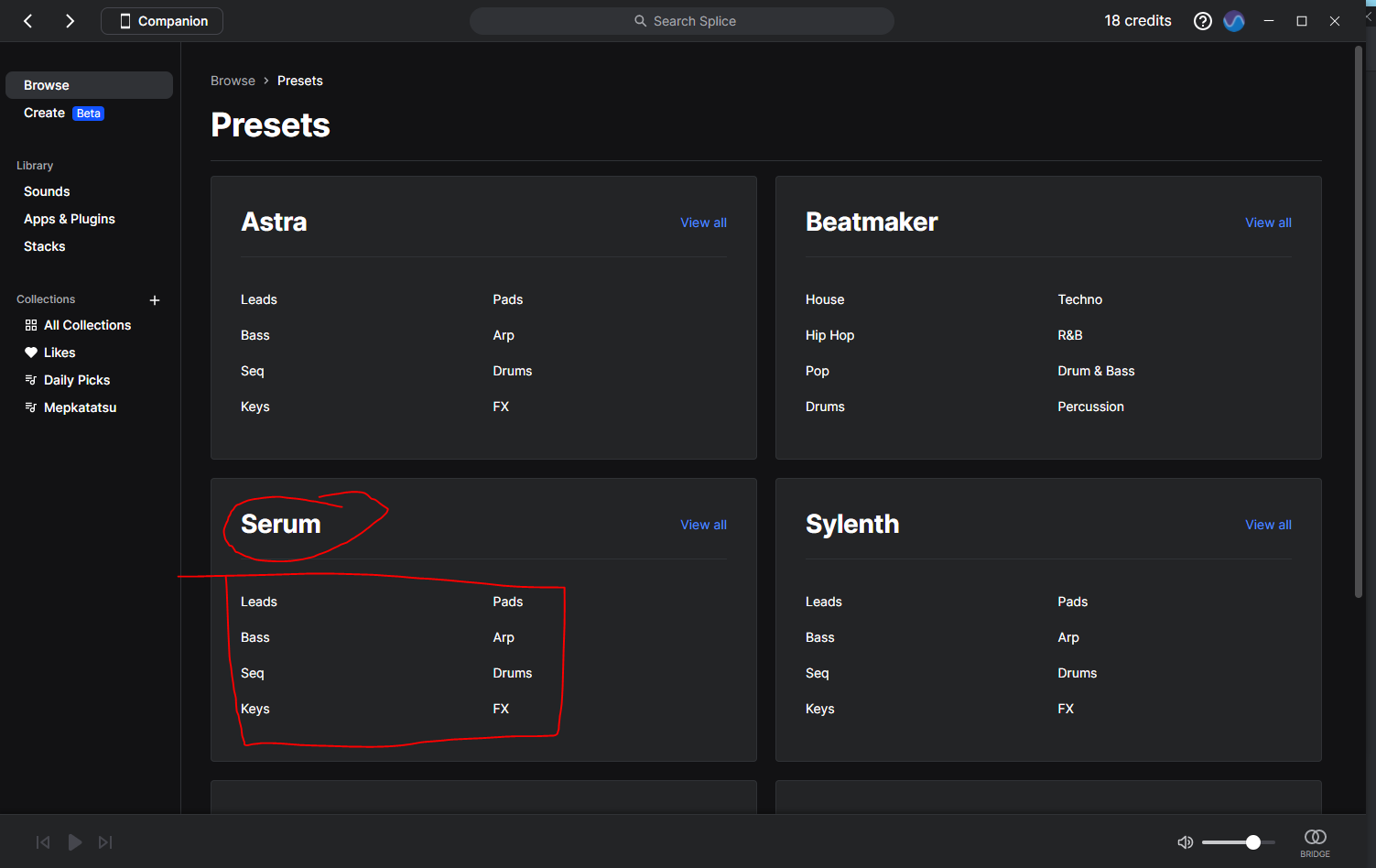
Task: Open Apps & Plugins in the Library
Action: coord(70,219)
